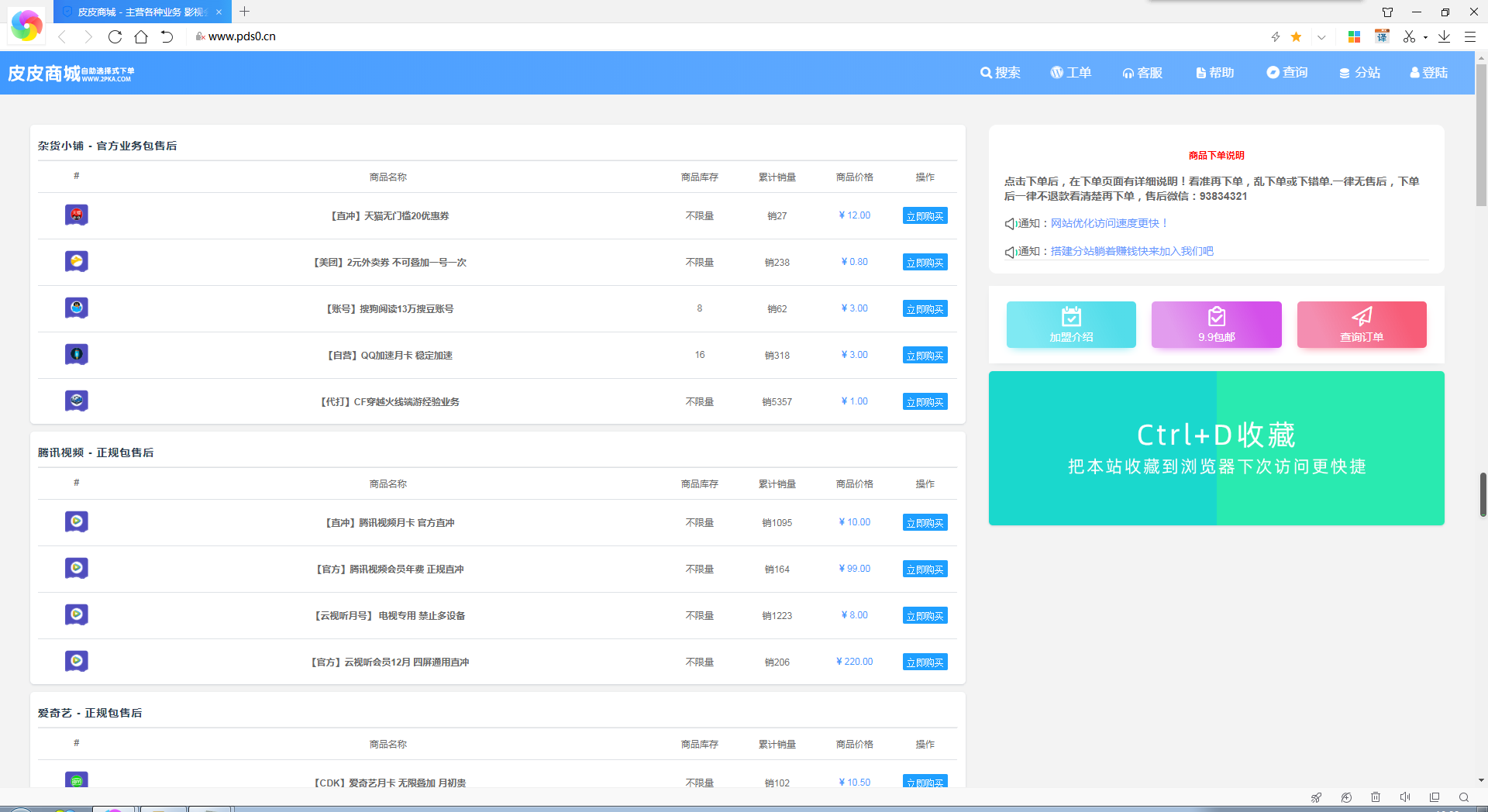Open 分站 in site navigation
1488x812 pixels.
(x=1360, y=72)
